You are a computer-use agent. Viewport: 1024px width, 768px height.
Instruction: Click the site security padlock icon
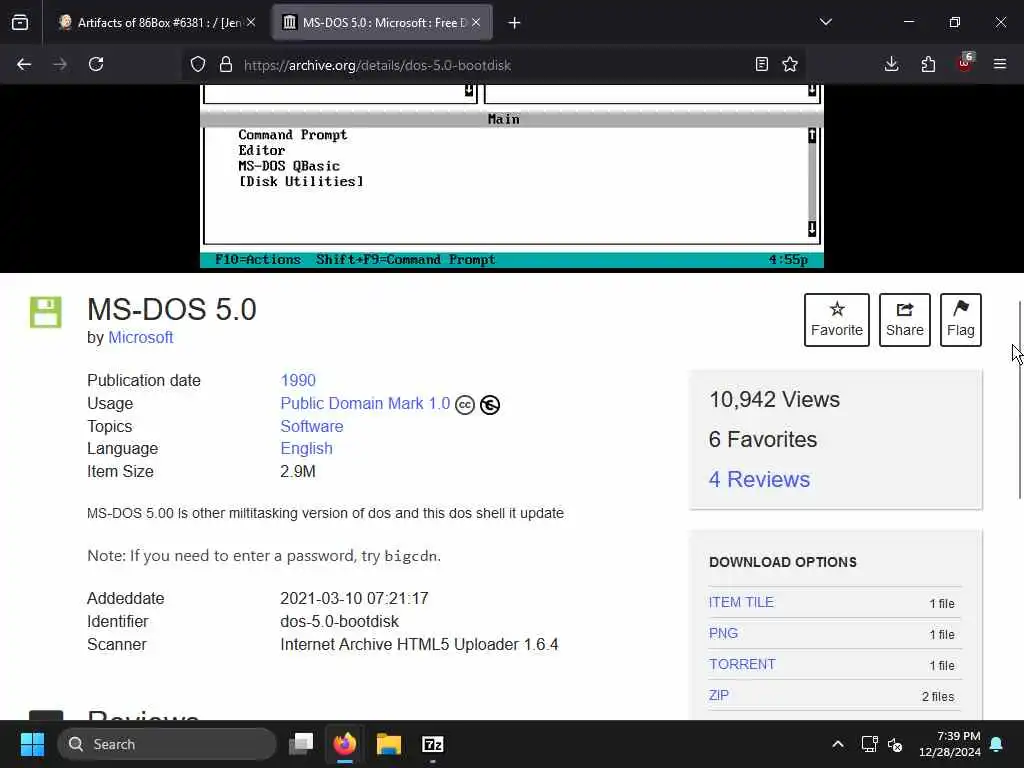pyautogui.click(x=226, y=64)
